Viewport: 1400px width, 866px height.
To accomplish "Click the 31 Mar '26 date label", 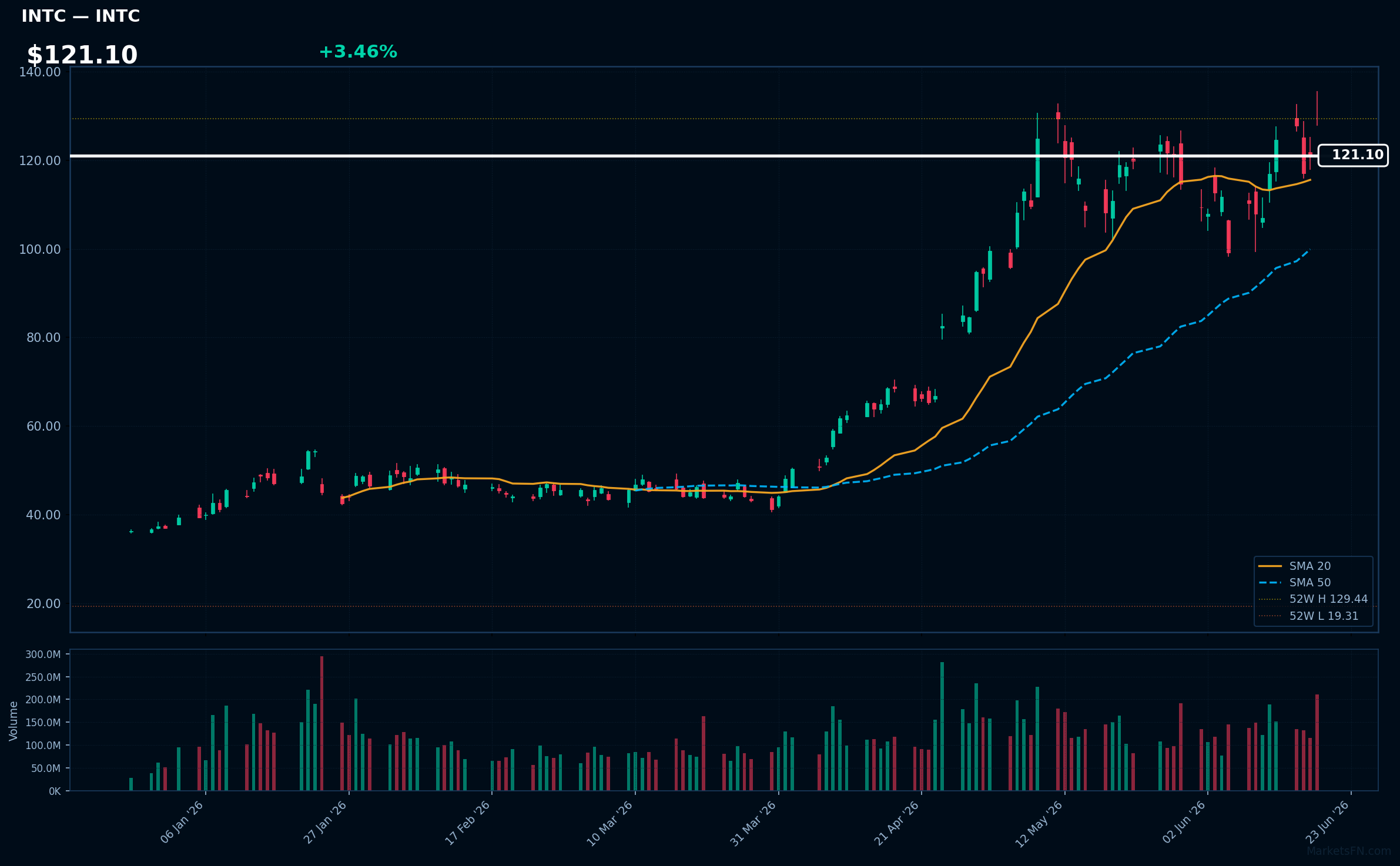I will pyautogui.click(x=753, y=823).
